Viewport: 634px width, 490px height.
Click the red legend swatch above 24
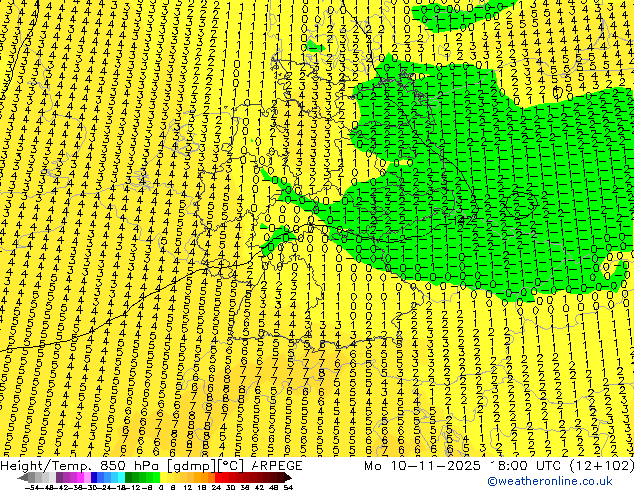click(x=218, y=478)
